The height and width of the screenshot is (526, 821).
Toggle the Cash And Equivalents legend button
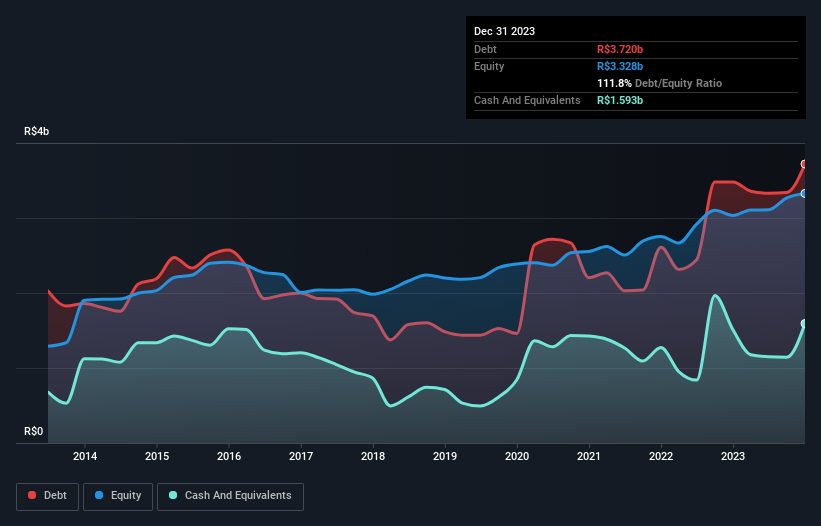click(230, 496)
